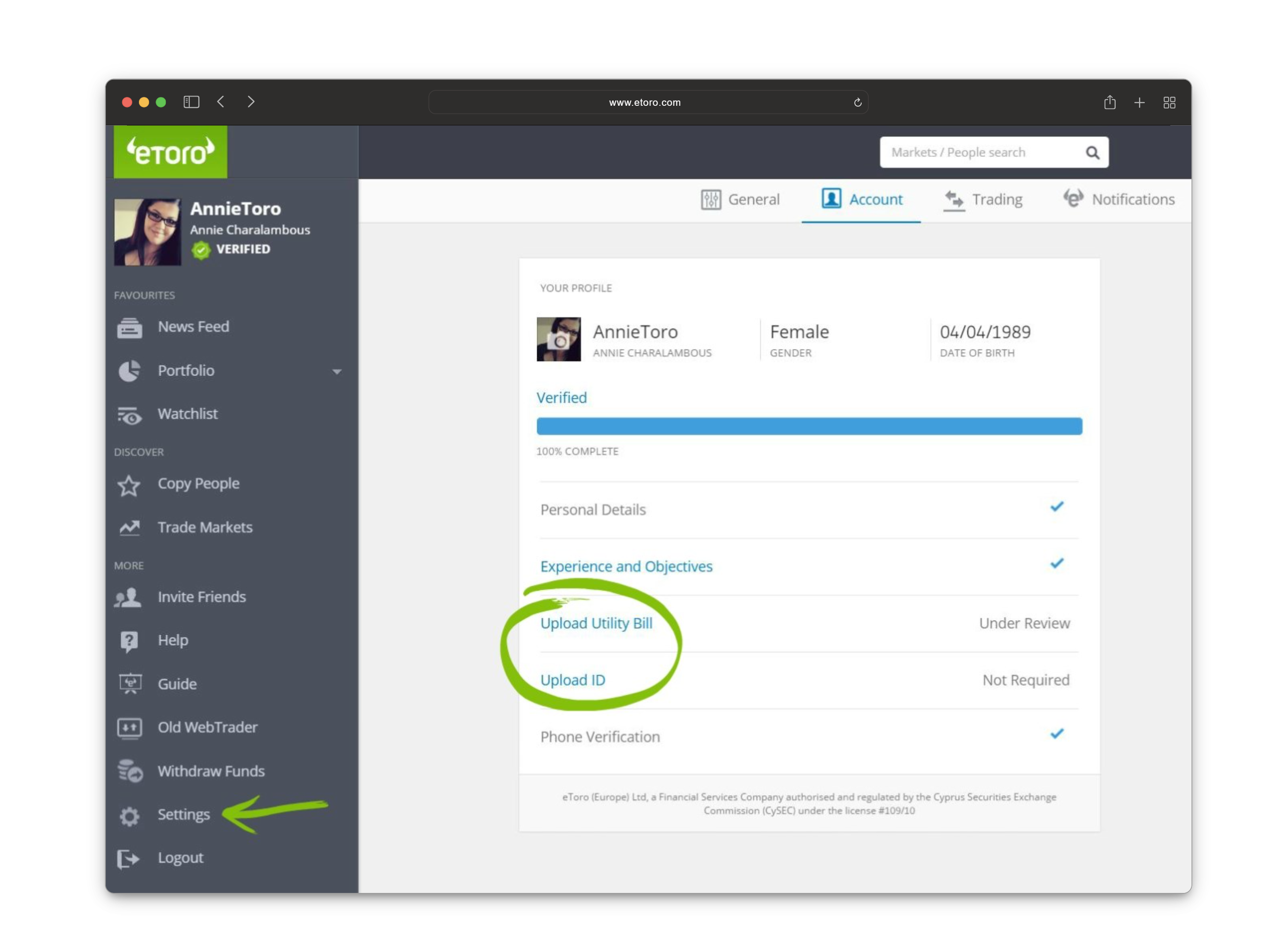This screenshot has height=952, width=1270.
Task: Click the search magnifier icon
Action: click(x=1092, y=152)
